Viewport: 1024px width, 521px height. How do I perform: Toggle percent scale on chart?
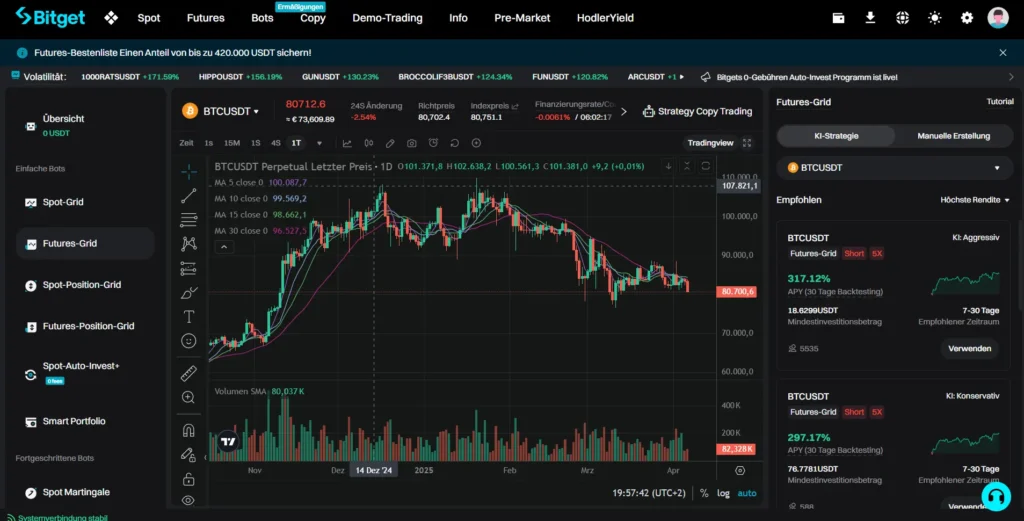tap(704, 493)
